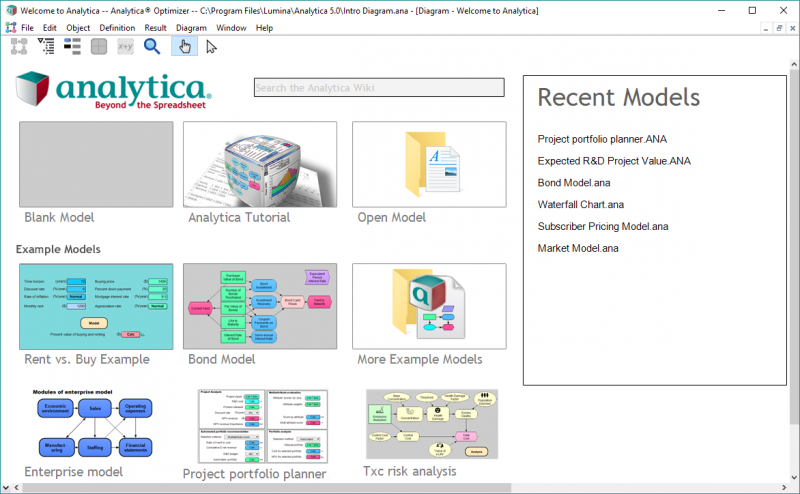Click the horizontal scrollbar left arrow

[16, 487]
